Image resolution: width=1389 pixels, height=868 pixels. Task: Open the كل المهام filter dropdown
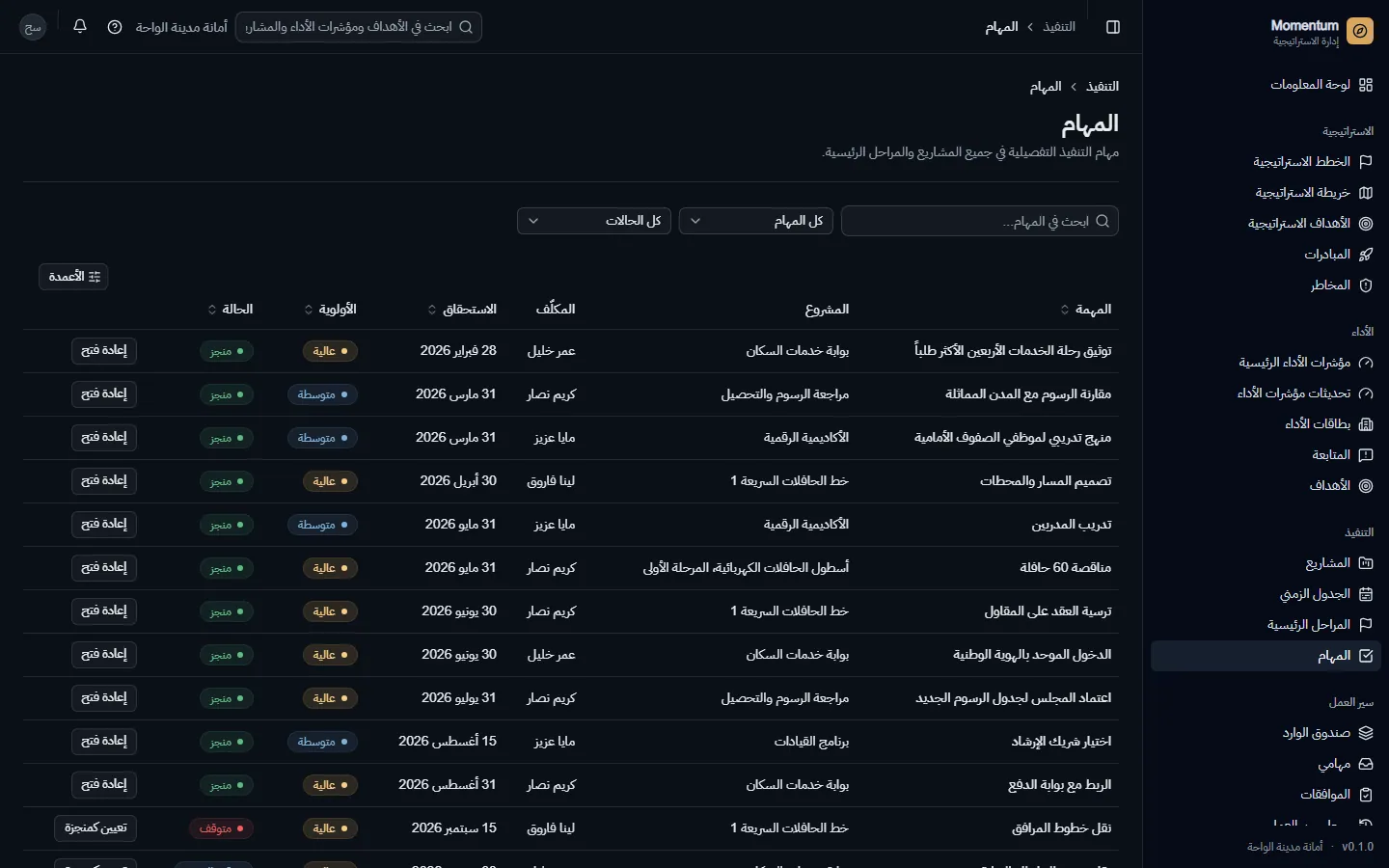(756, 221)
